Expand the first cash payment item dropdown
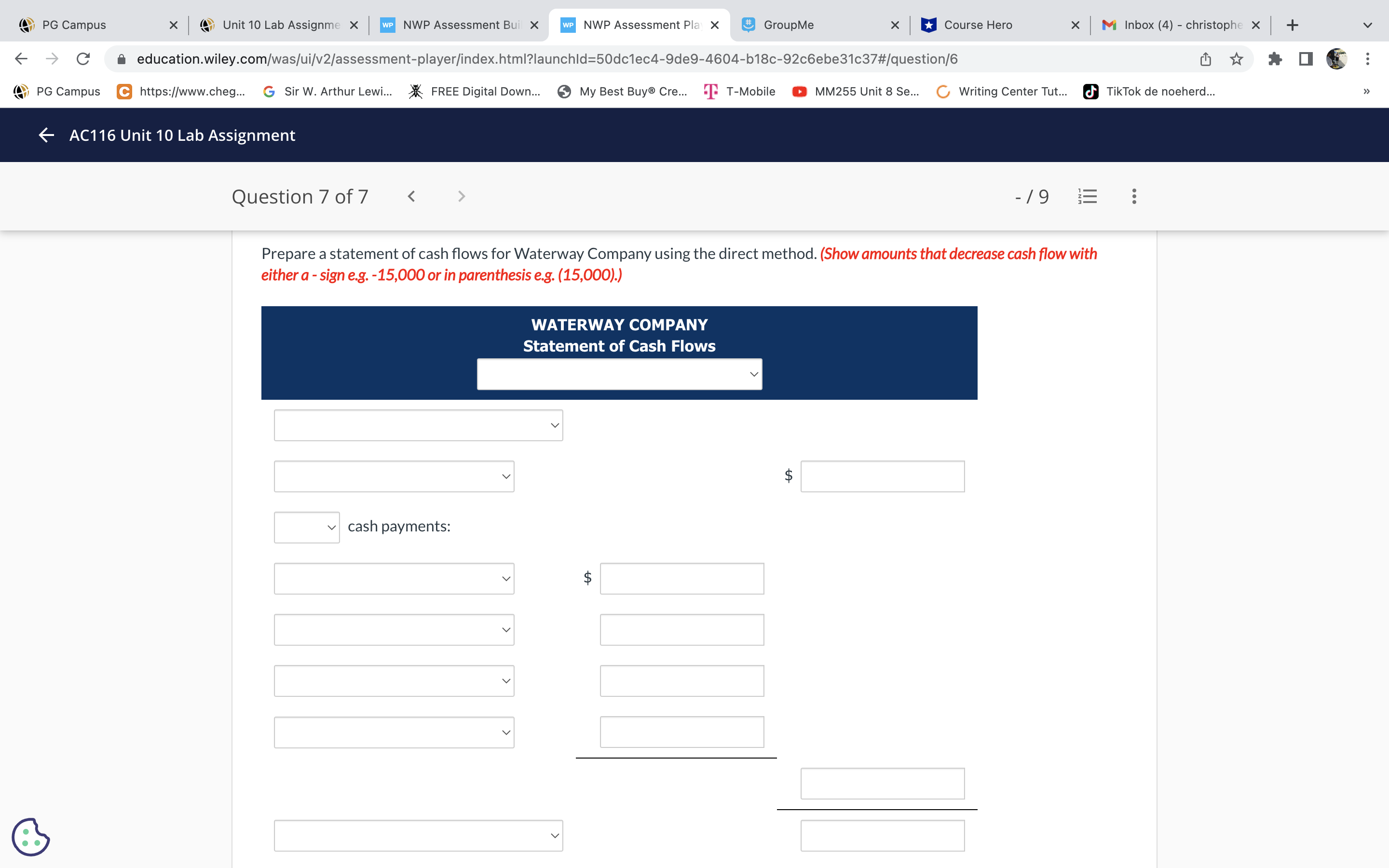This screenshot has height=868, width=1389. pyautogui.click(x=394, y=579)
